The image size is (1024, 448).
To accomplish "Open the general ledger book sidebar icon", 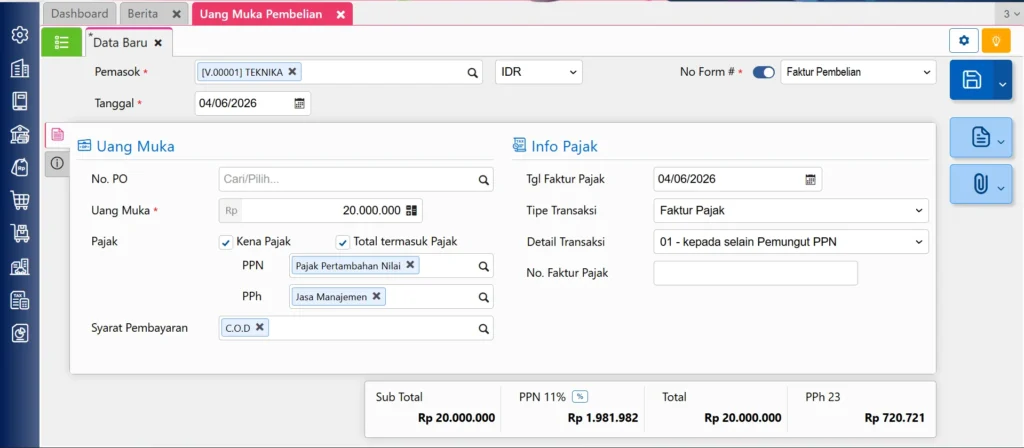I will [x=20, y=101].
